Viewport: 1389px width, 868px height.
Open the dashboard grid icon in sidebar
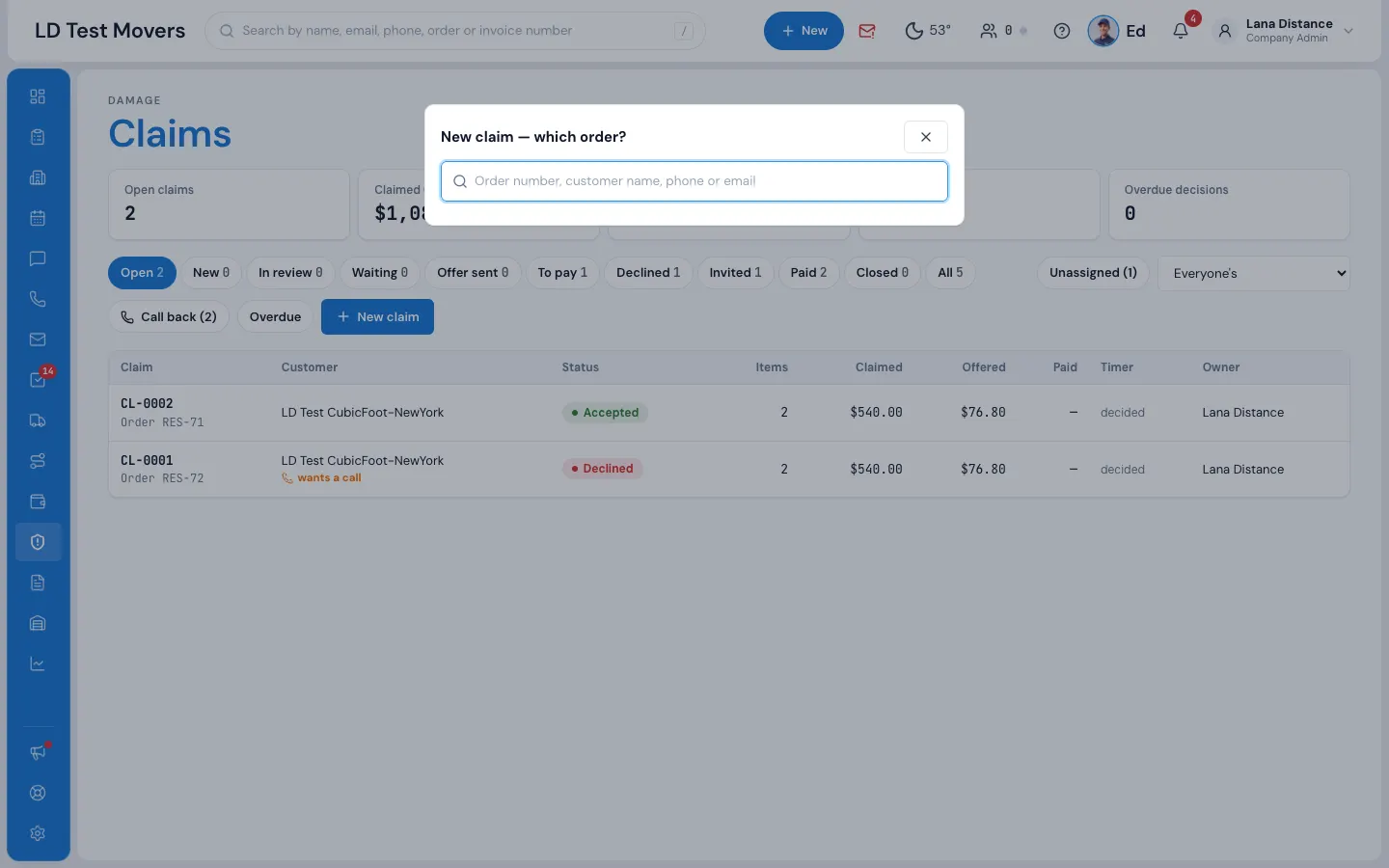pos(38,96)
